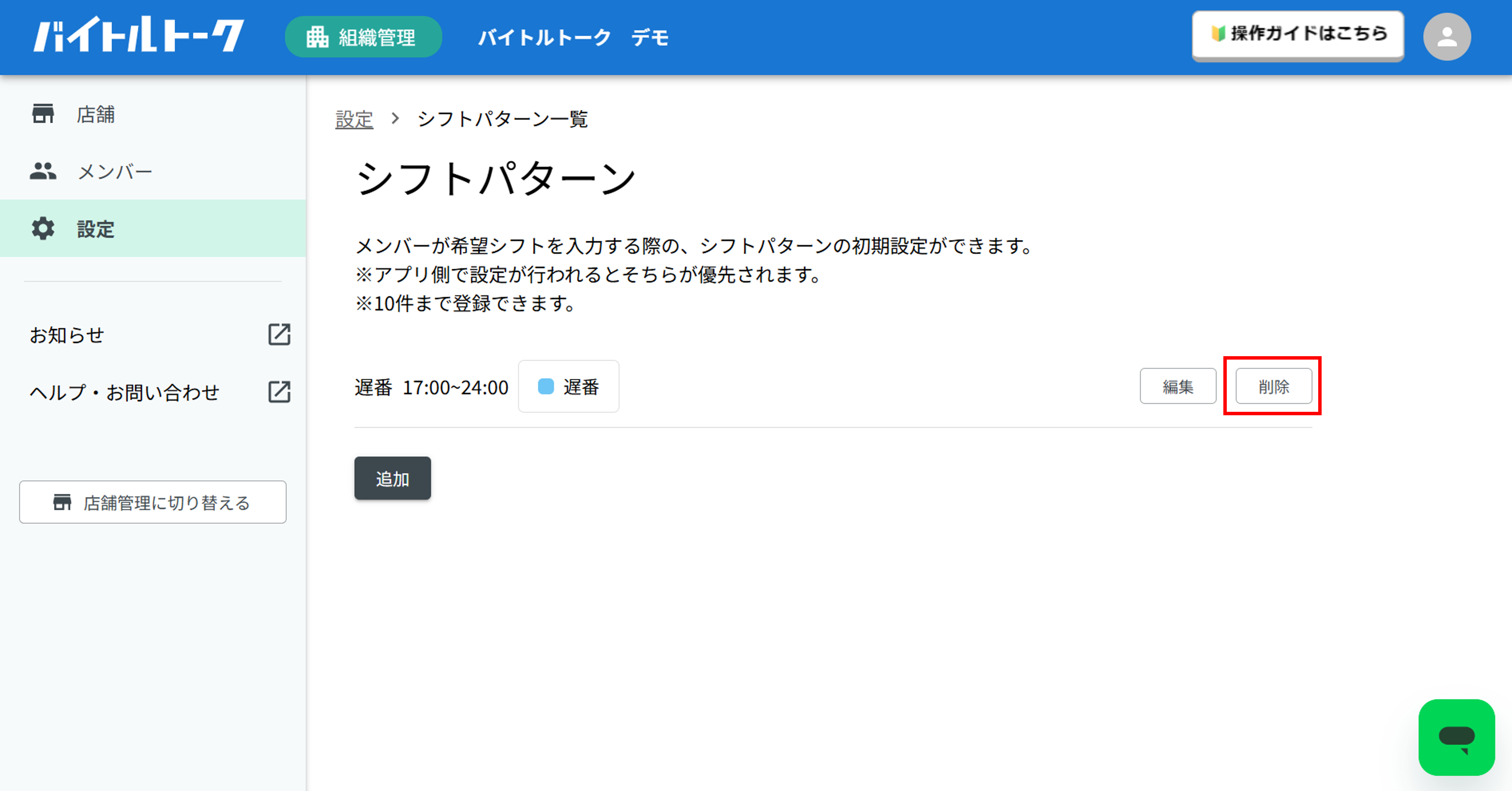Click the シフトパターン一覧 breadcrumb text

[x=502, y=119]
